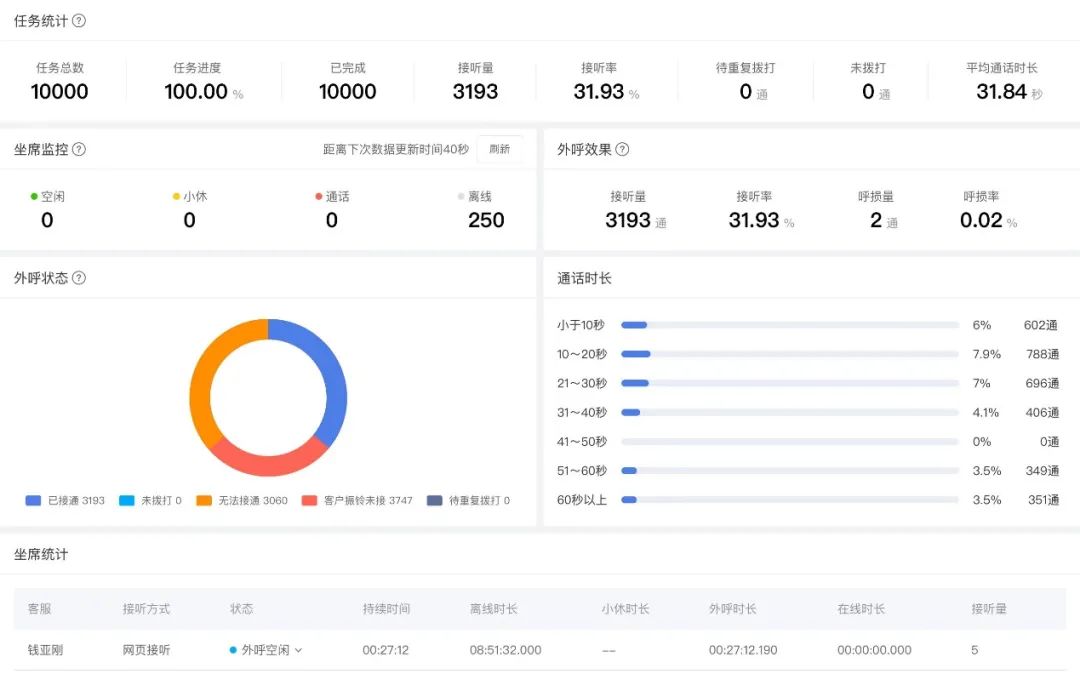Open the 坐席监控 help icon
The image size is (1080, 691).
79,149
